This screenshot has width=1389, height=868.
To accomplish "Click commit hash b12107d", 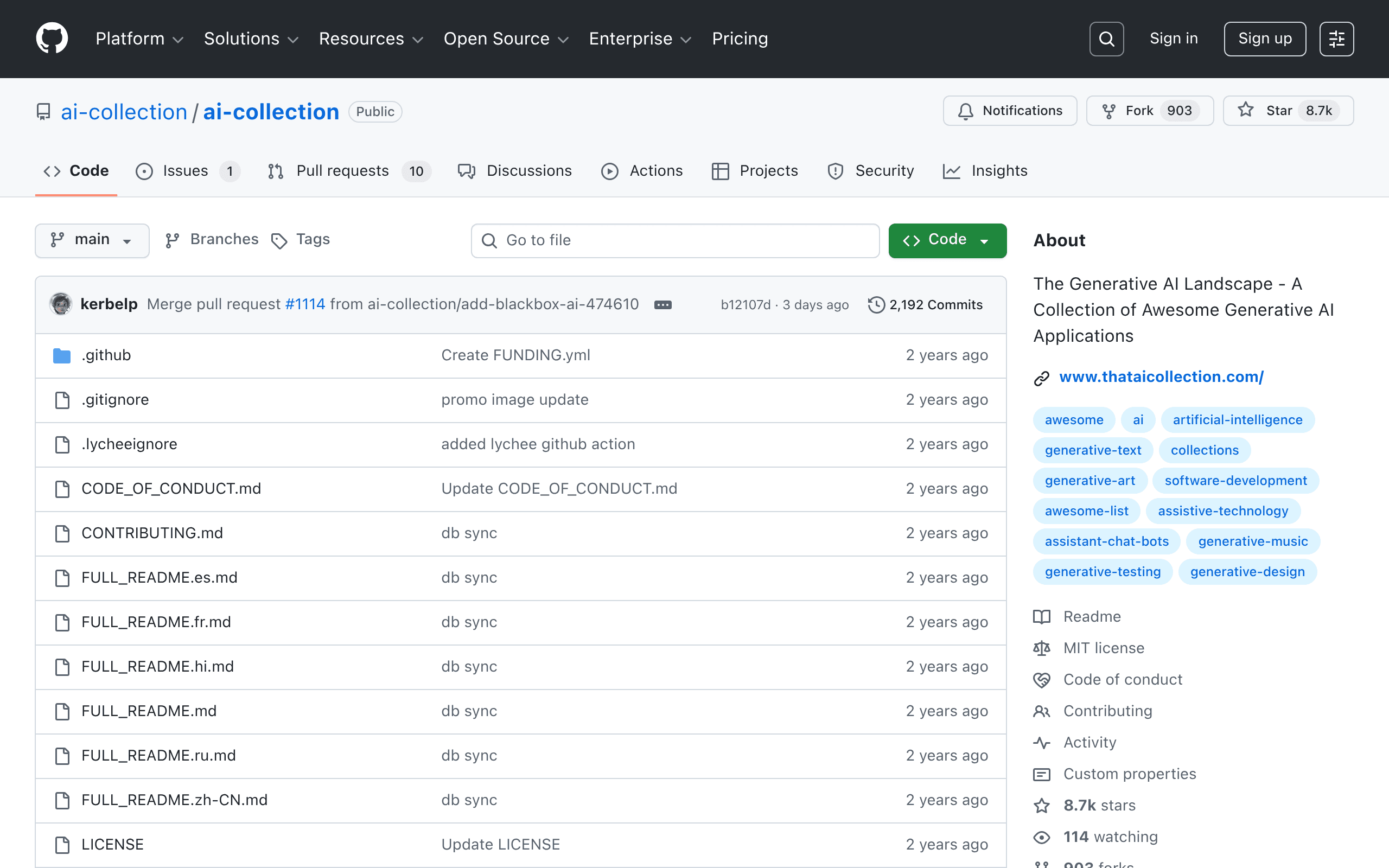I will point(745,305).
